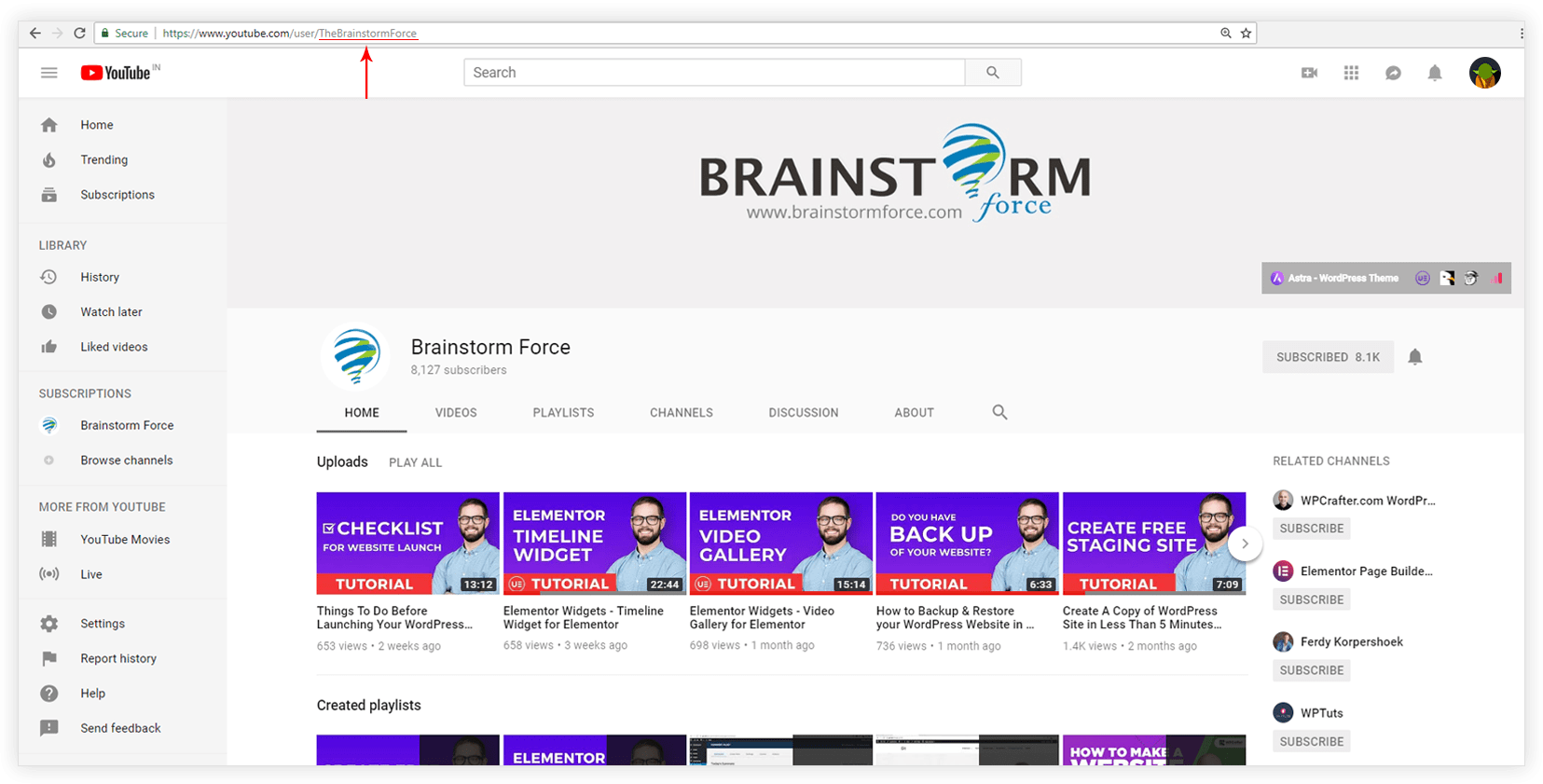Viewport: 1543px width, 784px height.
Task: Search within channel using magnifier icon
Action: tap(999, 412)
